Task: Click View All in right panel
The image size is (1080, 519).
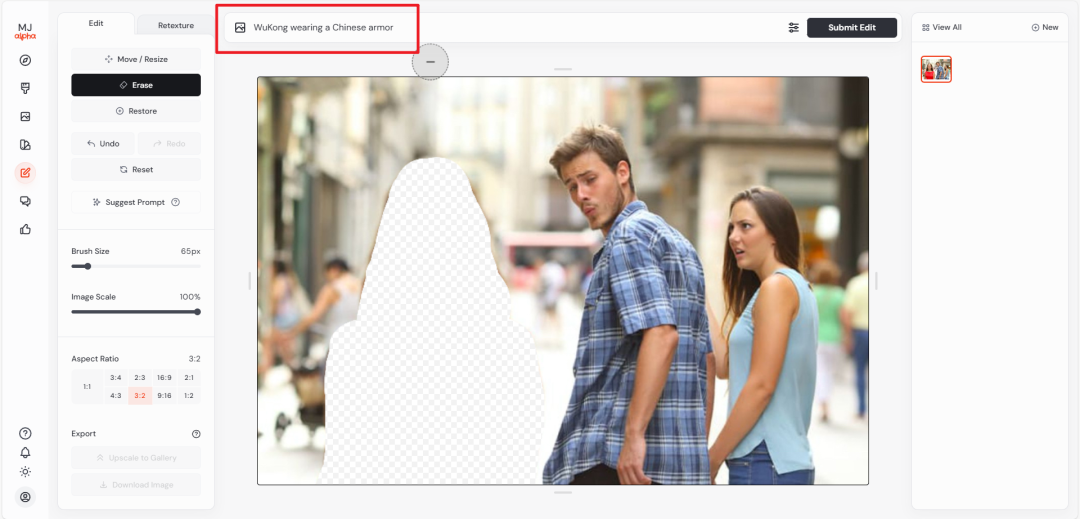Action: (x=942, y=28)
